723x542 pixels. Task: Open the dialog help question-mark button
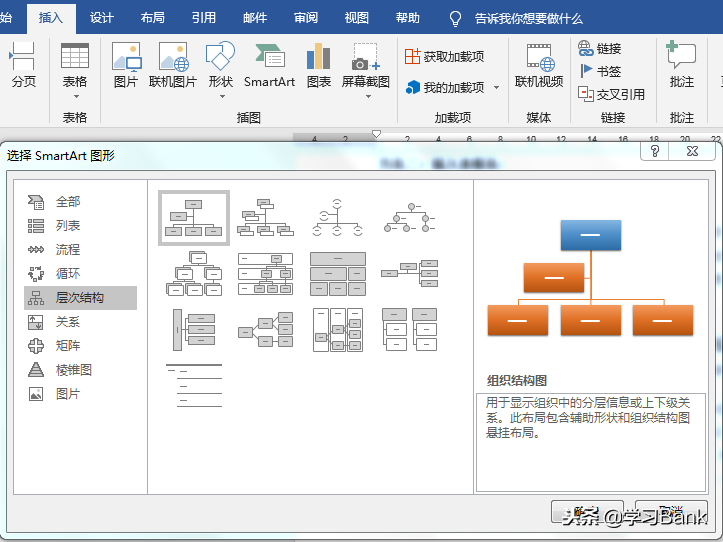coord(654,151)
